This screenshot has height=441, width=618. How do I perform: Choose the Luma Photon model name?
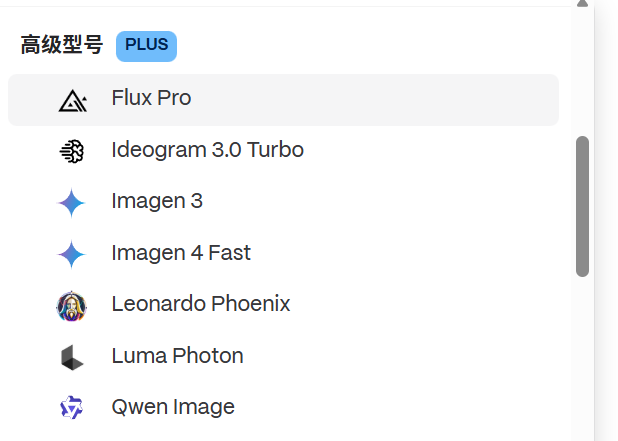pos(177,356)
